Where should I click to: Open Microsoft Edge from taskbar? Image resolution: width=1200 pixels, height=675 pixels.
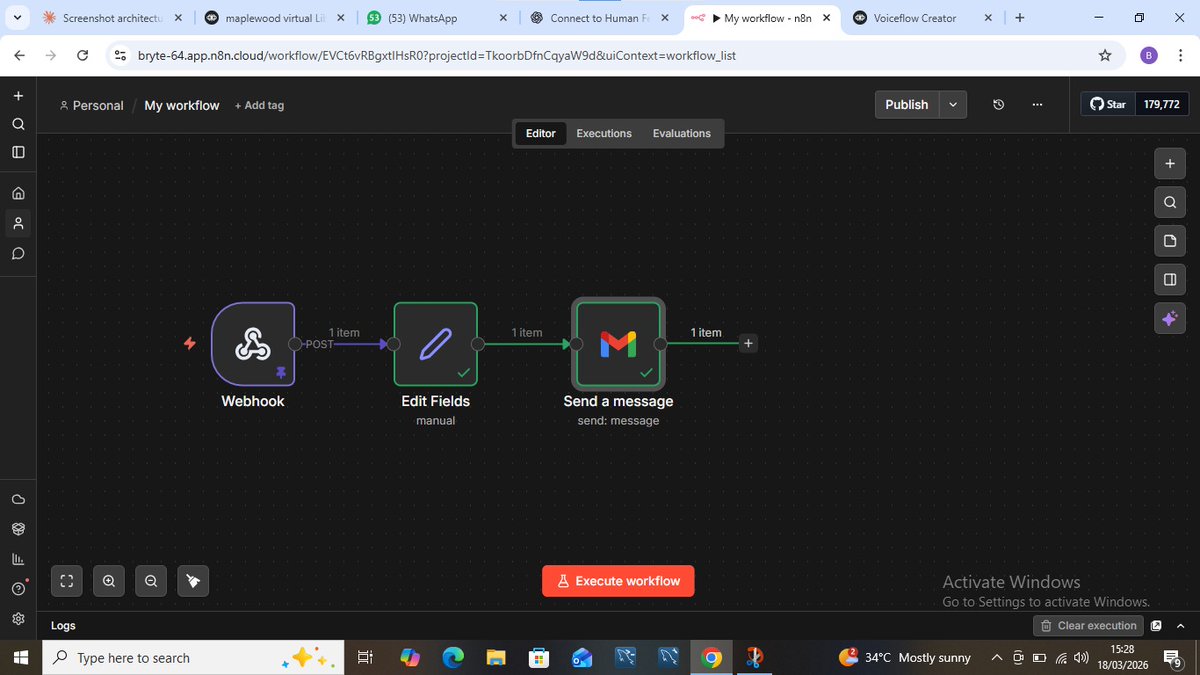(453, 658)
